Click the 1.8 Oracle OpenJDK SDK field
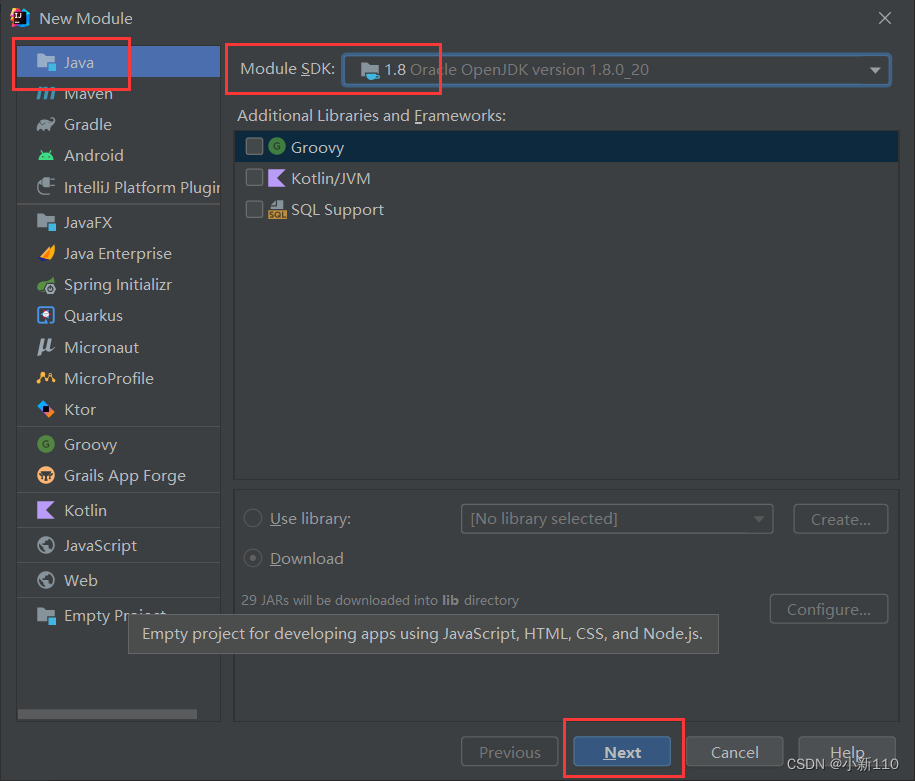This screenshot has width=915, height=781. [x=616, y=70]
